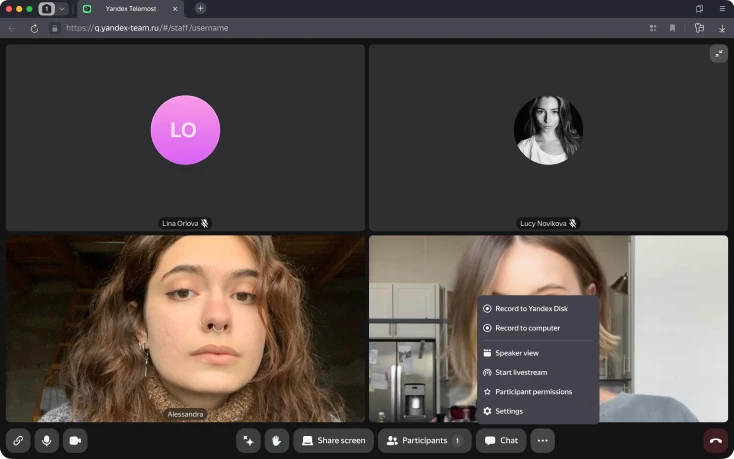Viewport: 734px width, 459px height.
Task: Open the sparkle reactions button
Action: (248, 440)
